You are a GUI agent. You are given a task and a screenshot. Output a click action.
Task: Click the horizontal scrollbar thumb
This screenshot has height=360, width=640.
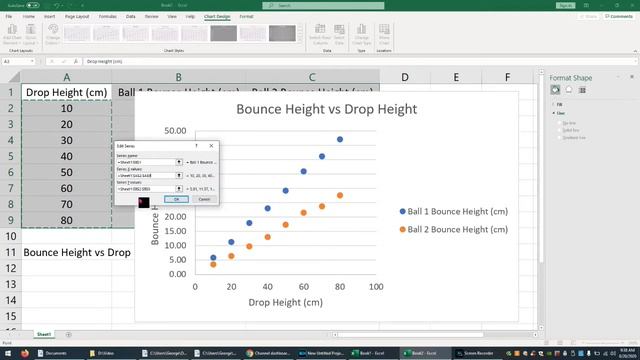point(410,335)
